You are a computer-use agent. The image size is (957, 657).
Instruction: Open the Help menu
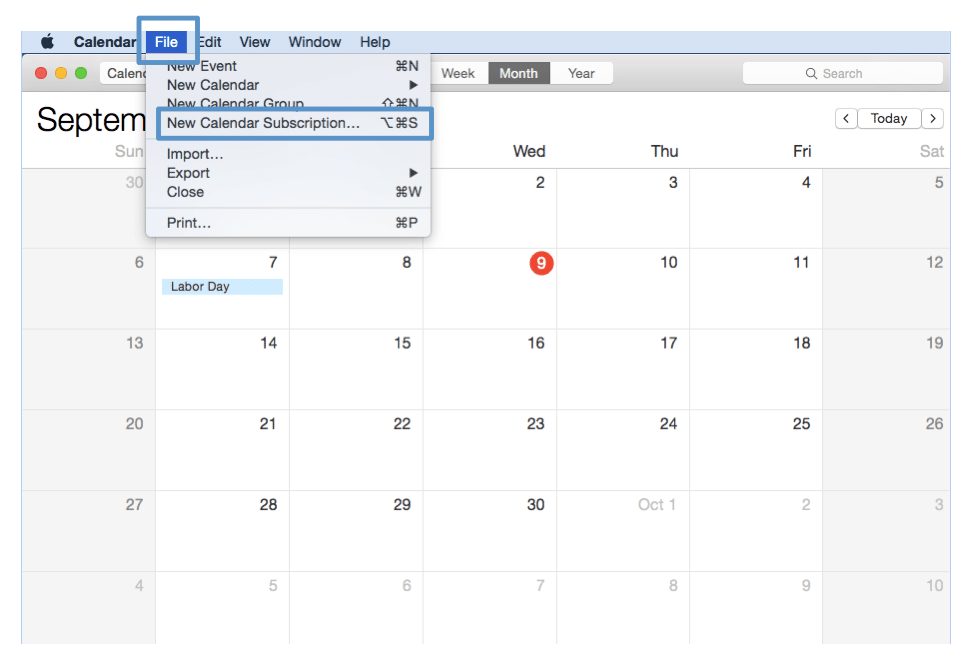[375, 42]
